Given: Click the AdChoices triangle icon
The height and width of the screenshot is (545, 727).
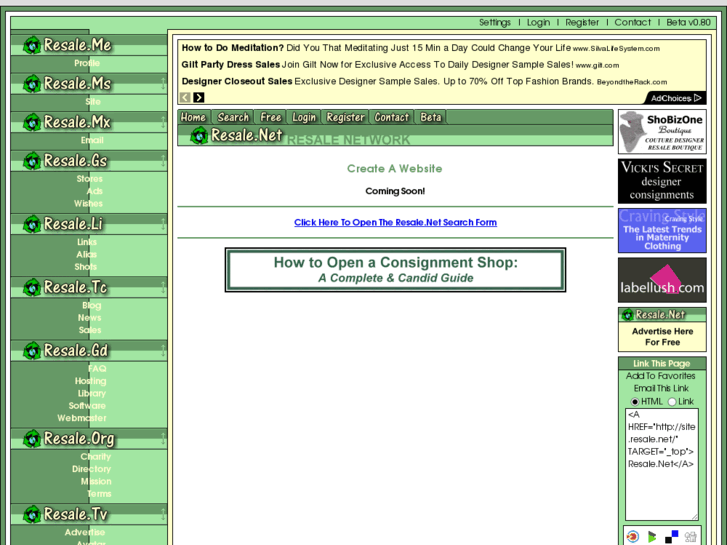Looking at the screenshot, I should coord(697,98).
